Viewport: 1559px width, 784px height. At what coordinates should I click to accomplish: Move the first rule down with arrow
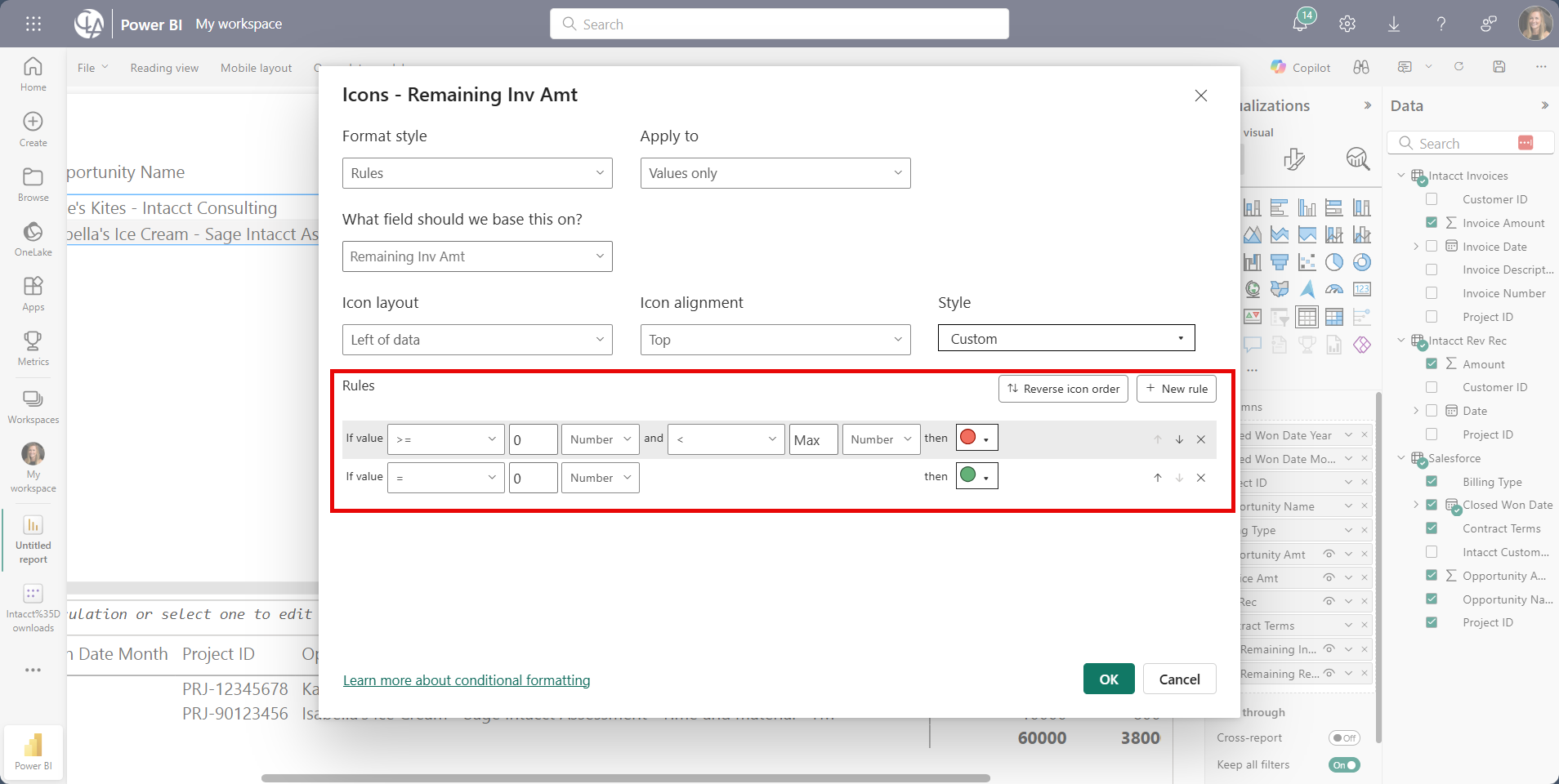click(1179, 439)
